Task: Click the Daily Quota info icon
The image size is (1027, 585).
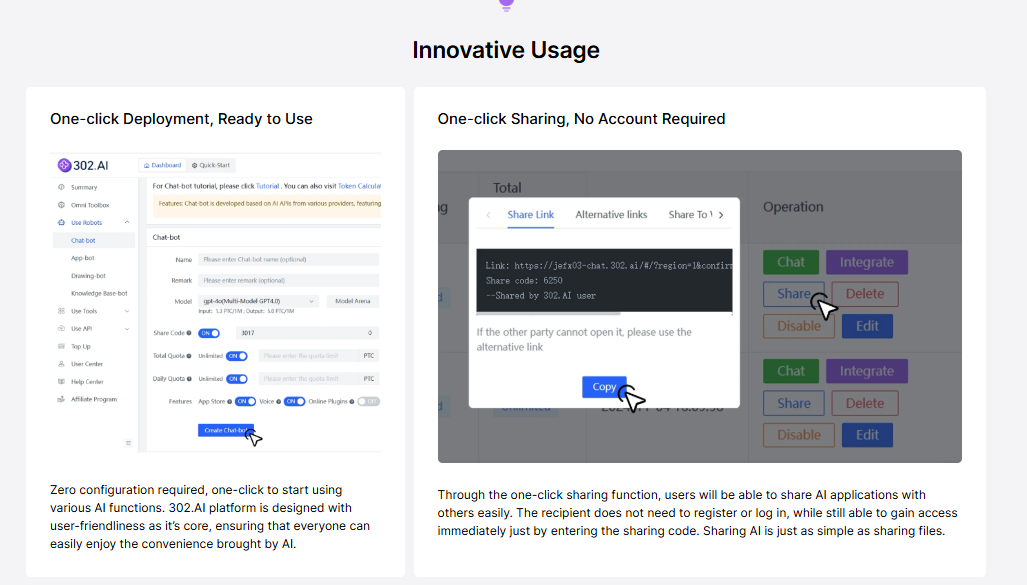Action: click(x=189, y=379)
